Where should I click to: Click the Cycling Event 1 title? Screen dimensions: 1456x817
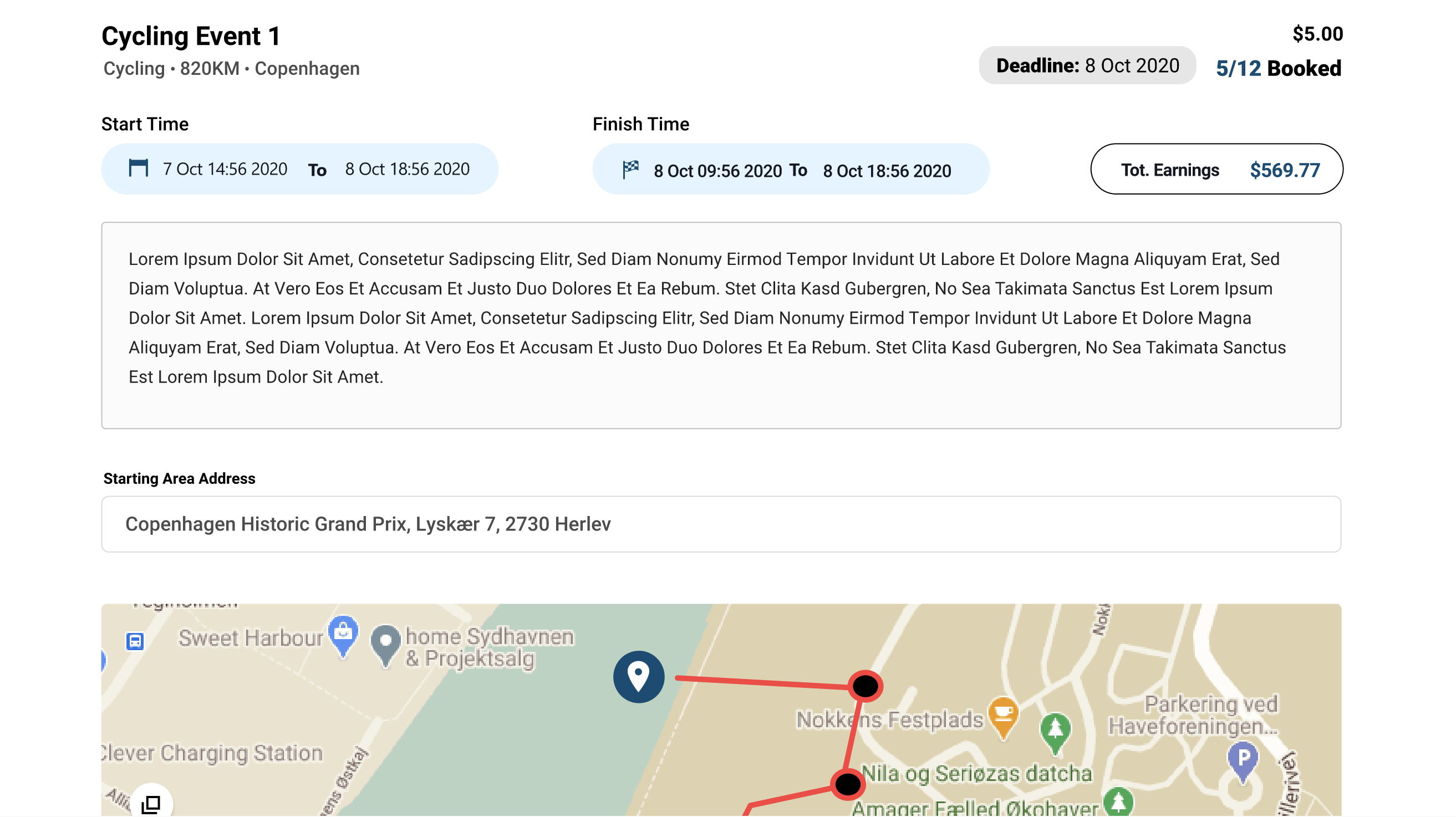[x=191, y=36]
